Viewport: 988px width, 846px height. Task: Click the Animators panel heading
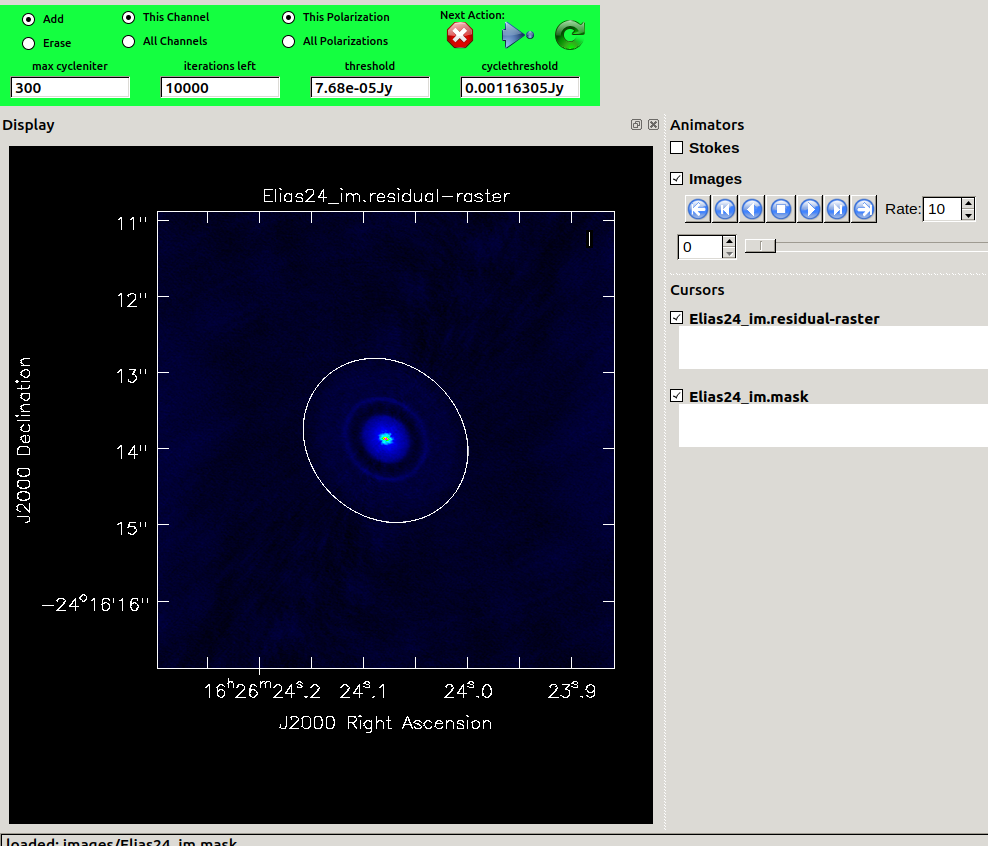[707, 125]
